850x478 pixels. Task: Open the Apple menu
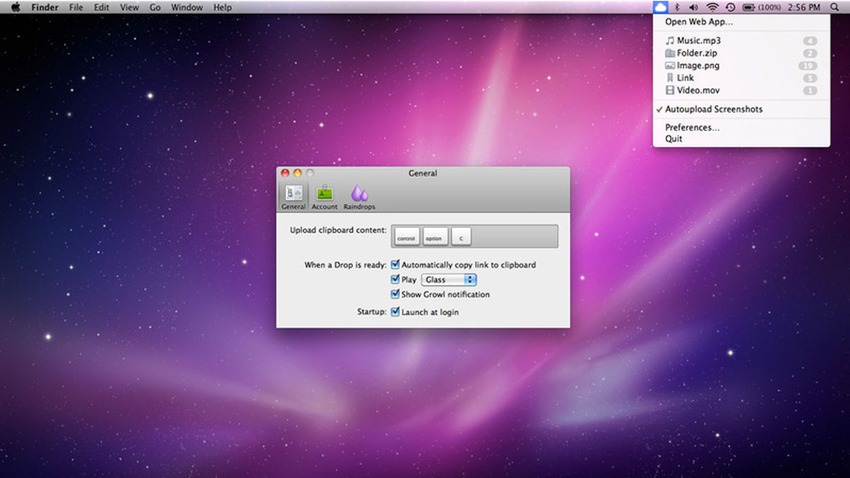click(x=16, y=7)
